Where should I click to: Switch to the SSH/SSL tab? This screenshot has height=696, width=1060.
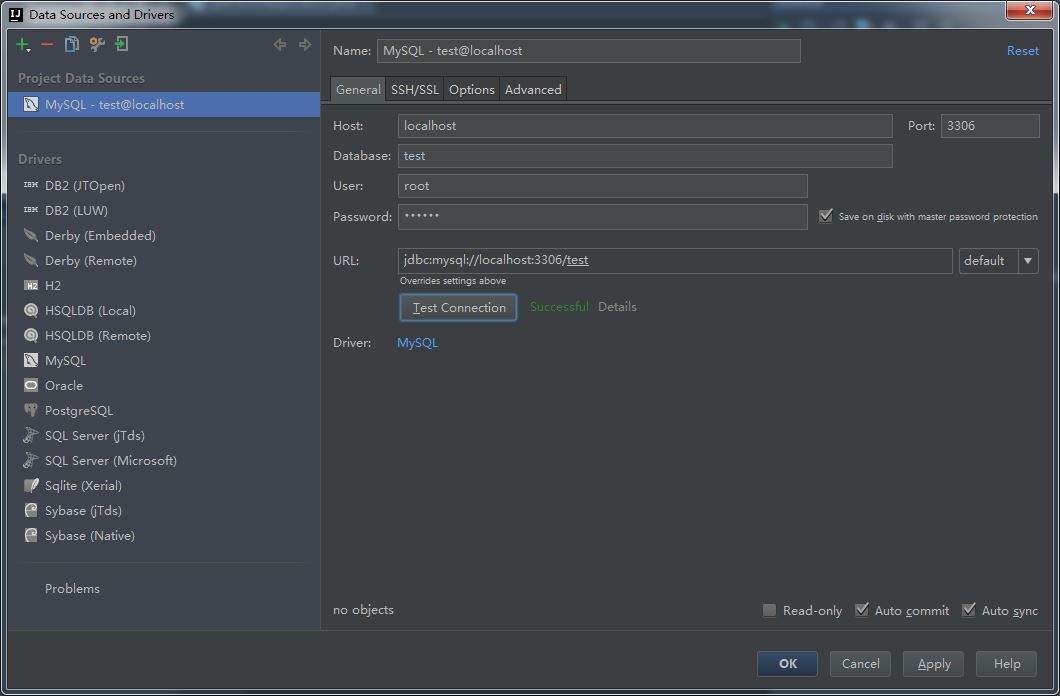(414, 89)
